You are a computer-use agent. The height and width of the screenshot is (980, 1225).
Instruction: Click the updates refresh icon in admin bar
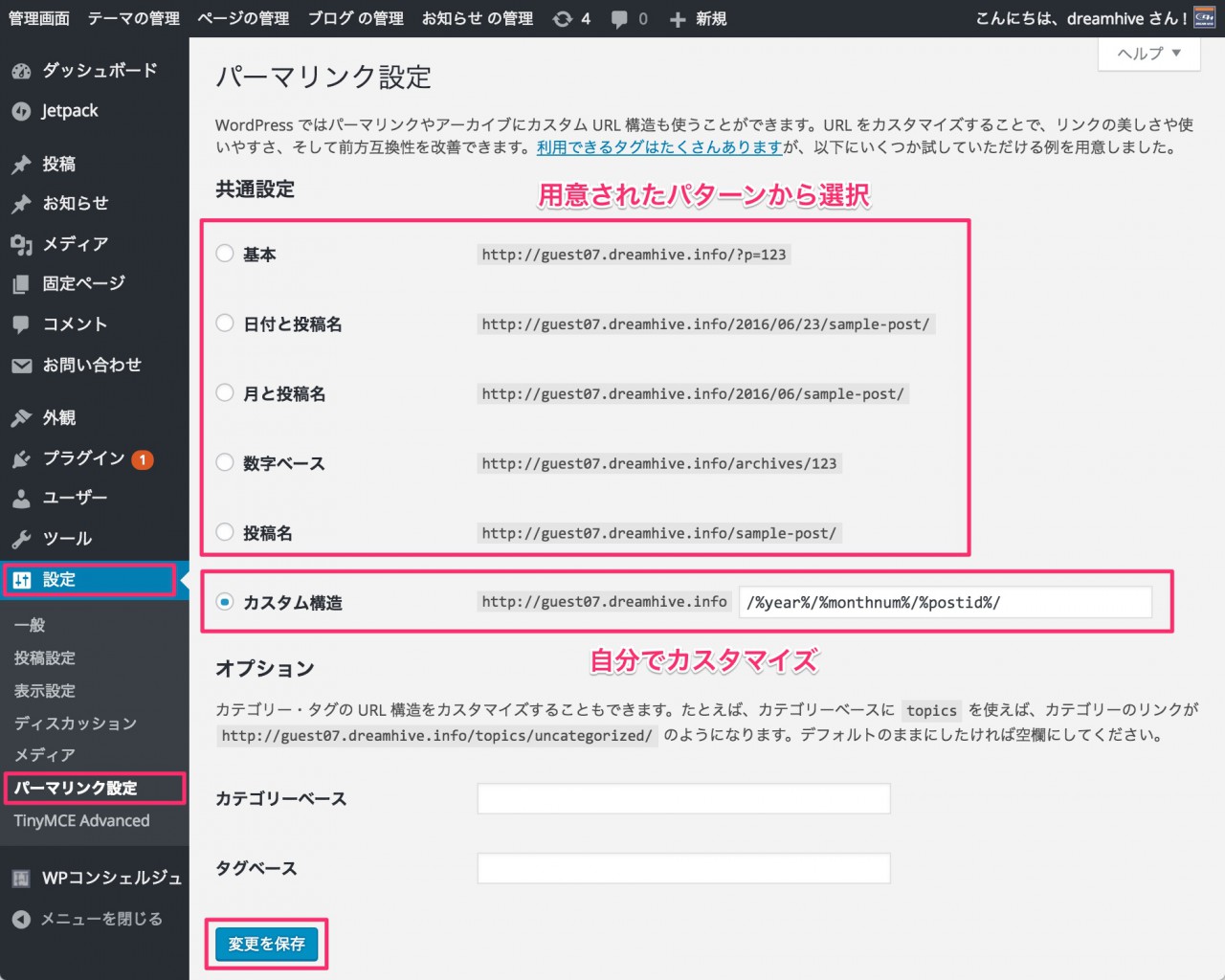pos(563,19)
